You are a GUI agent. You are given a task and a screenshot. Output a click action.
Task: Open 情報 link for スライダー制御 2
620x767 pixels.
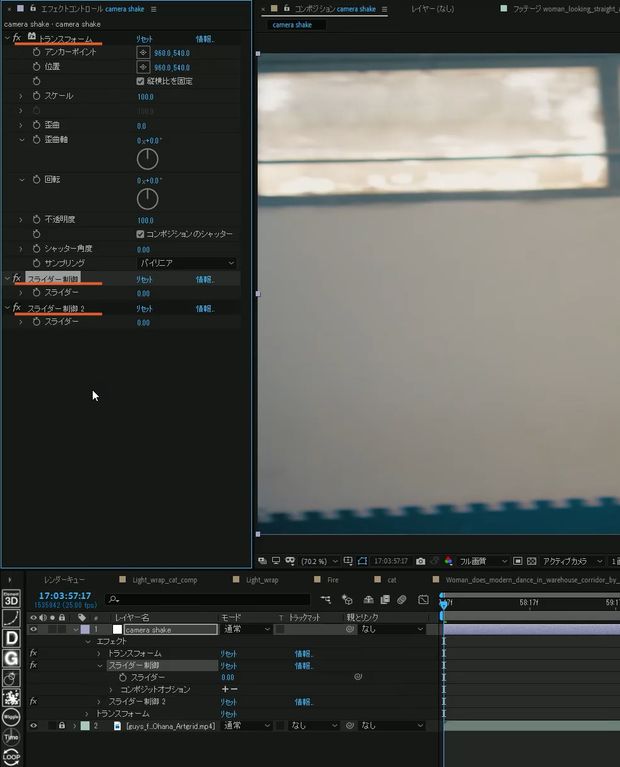[205, 309]
